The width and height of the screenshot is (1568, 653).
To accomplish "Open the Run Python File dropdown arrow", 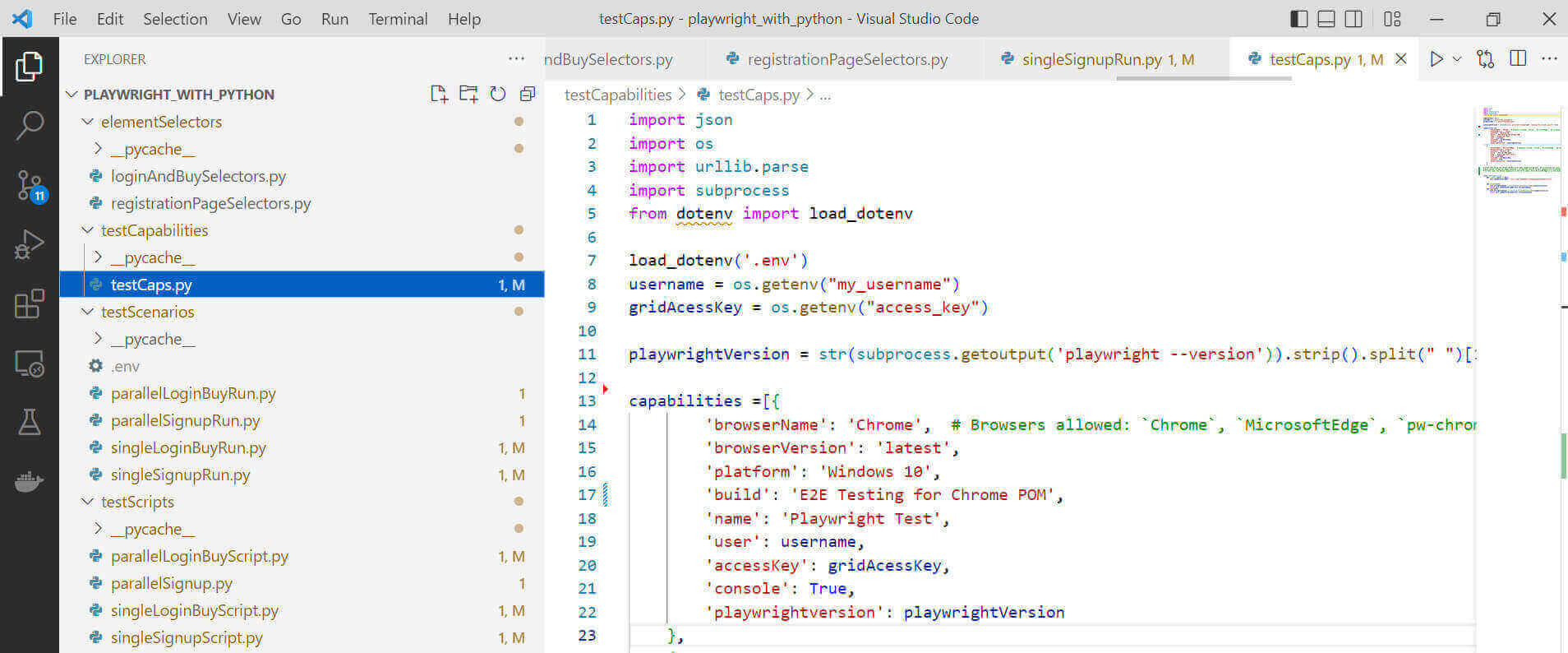I will [x=1457, y=59].
